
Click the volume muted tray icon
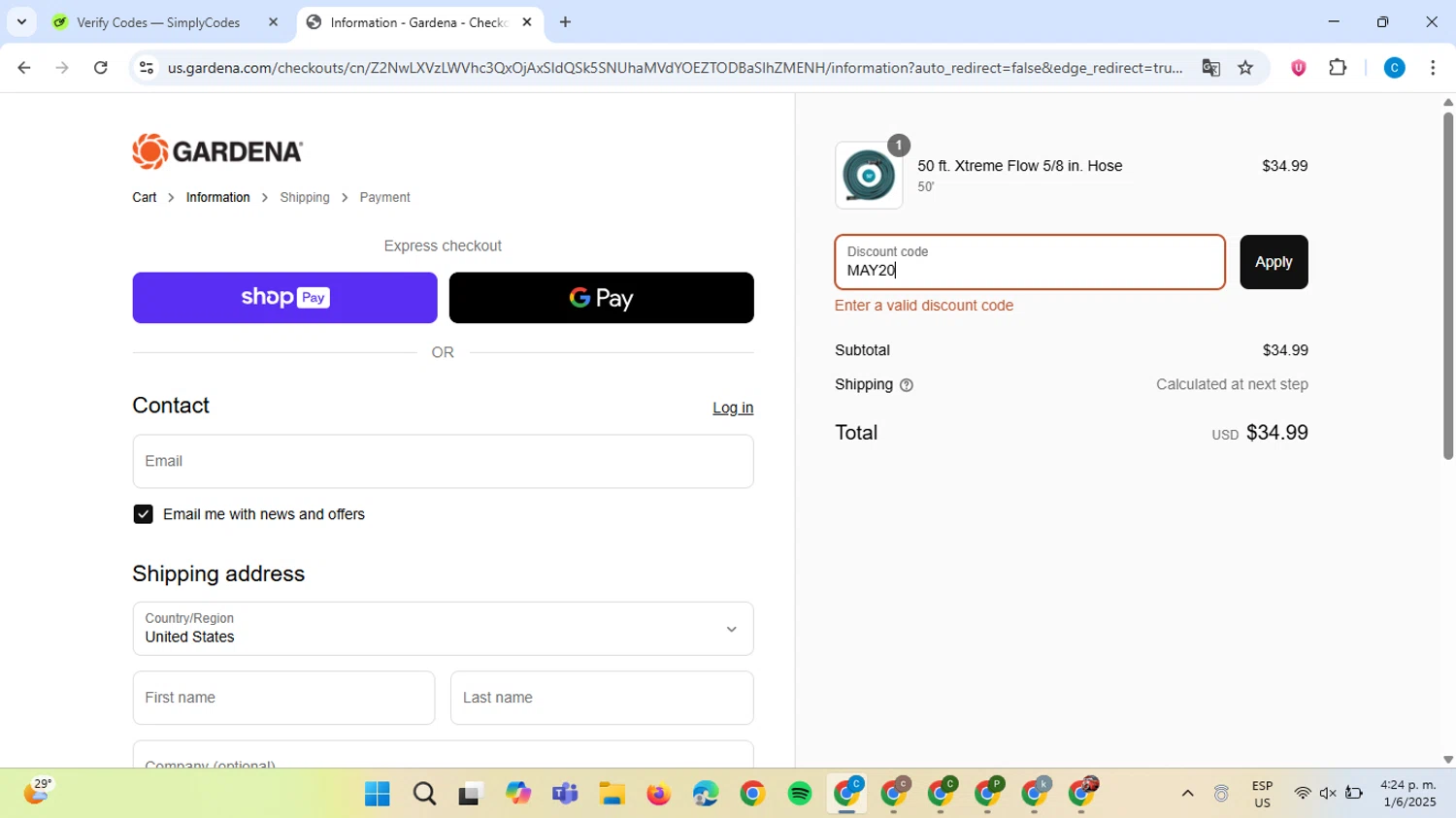click(x=1328, y=794)
